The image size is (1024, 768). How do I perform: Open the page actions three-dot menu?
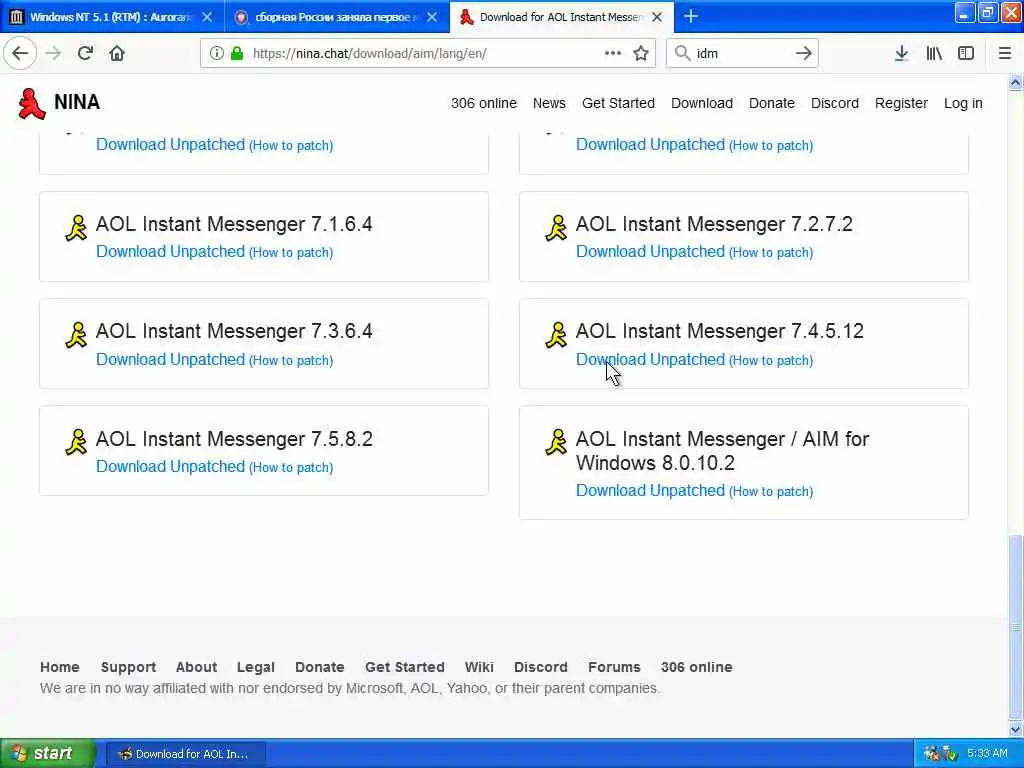pos(613,54)
